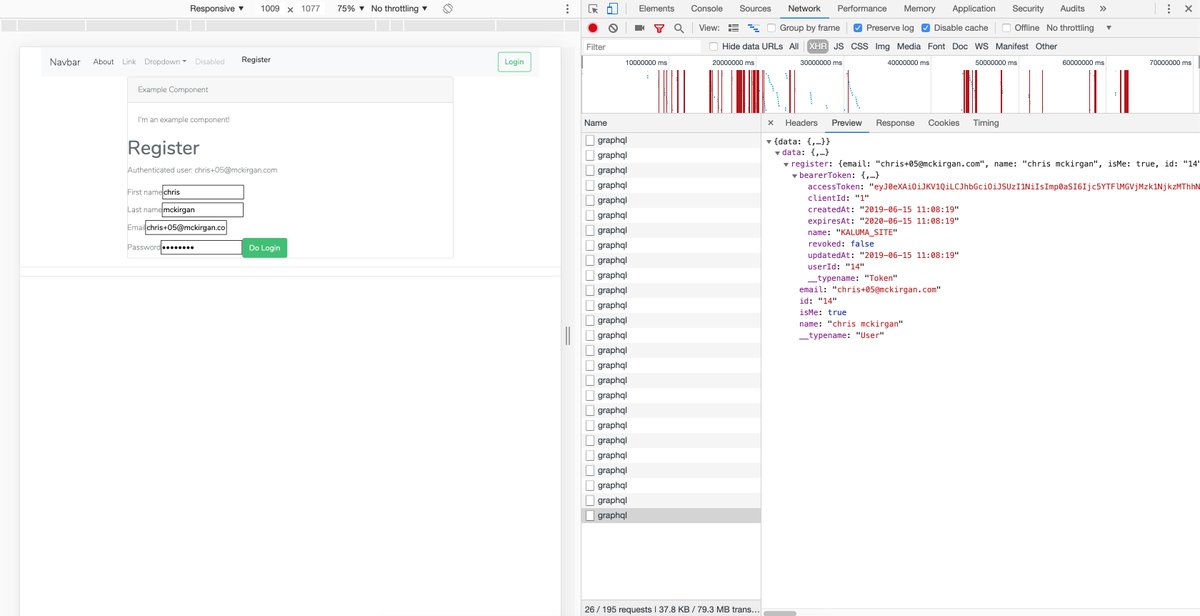Image resolution: width=1200 pixels, height=616 pixels.
Task: Click the Name column header
Action: pyautogui.click(x=671, y=123)
